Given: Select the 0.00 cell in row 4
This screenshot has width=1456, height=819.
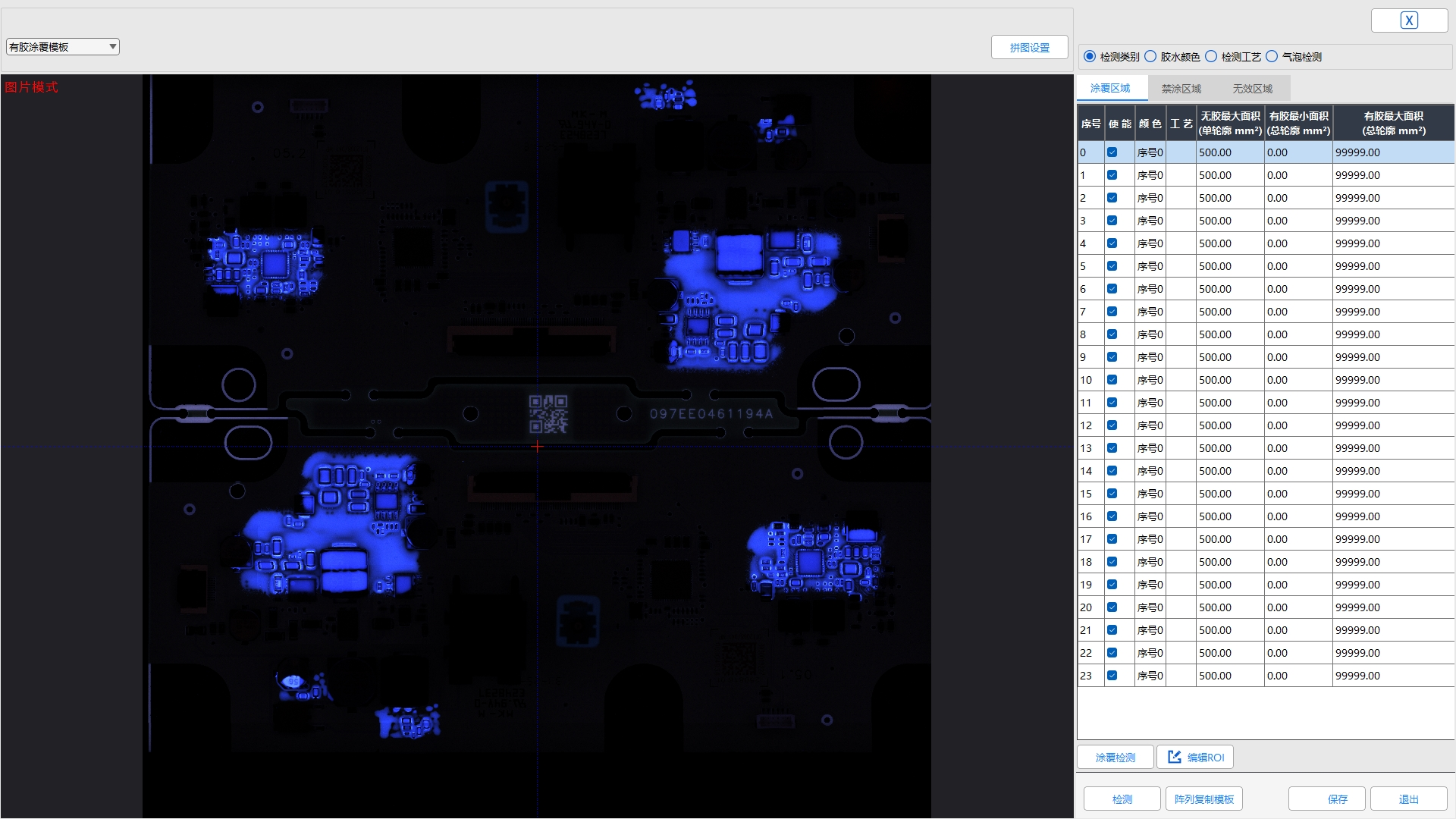Looking at the screenshot, I should pos(1298,243).
